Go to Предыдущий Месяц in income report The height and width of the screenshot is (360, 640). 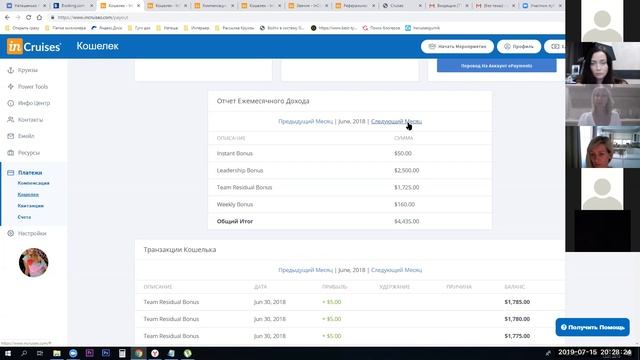point(305,122)
